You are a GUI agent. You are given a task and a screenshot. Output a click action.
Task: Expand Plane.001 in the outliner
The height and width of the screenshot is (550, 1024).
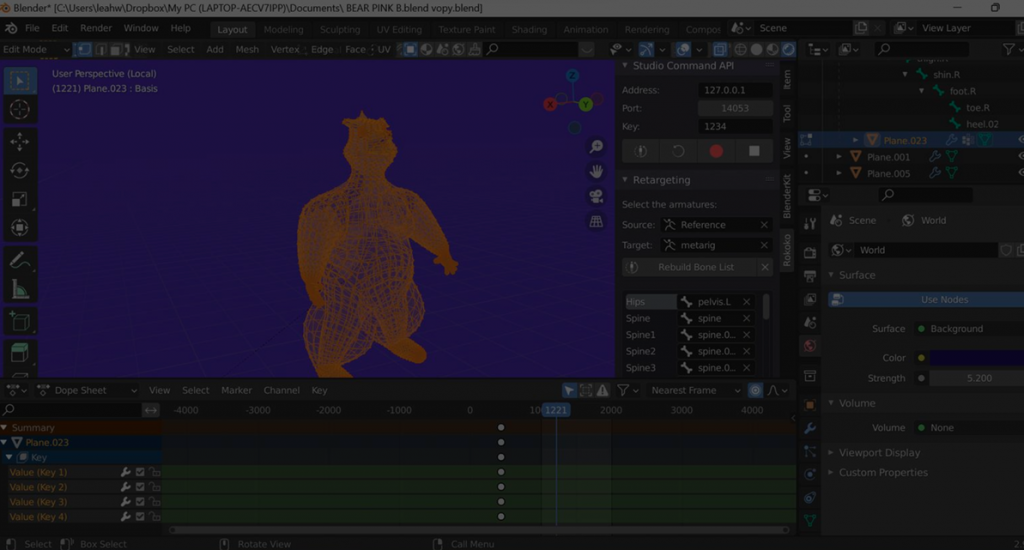point(839,157)
